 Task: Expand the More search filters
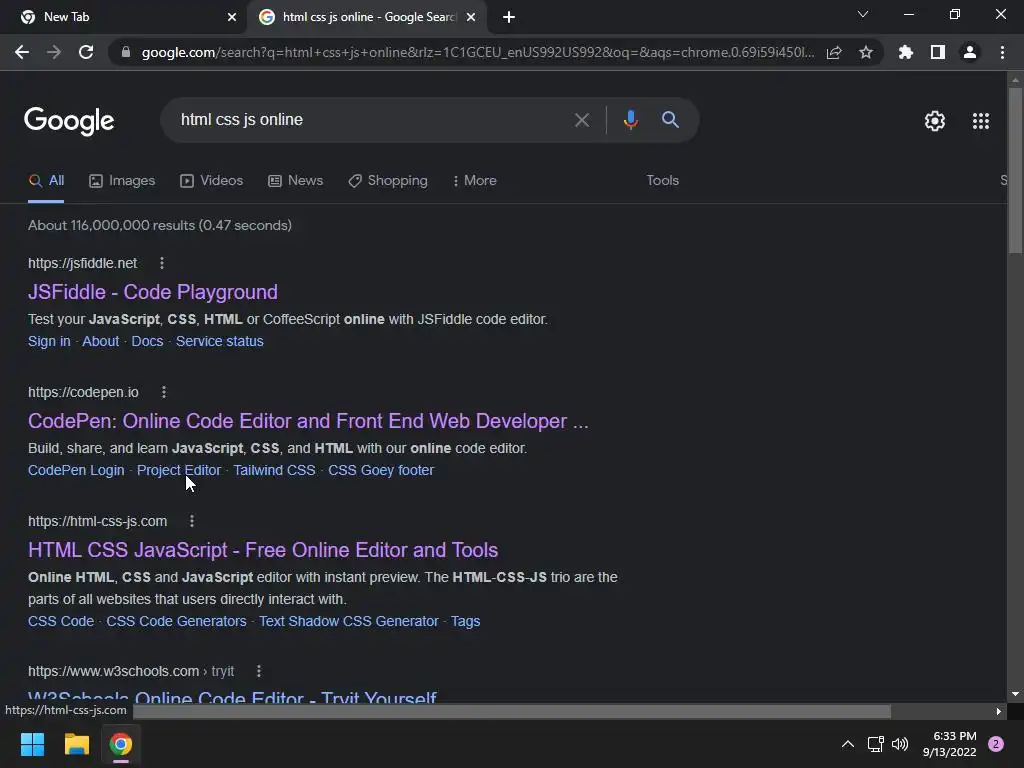[475, 181]
